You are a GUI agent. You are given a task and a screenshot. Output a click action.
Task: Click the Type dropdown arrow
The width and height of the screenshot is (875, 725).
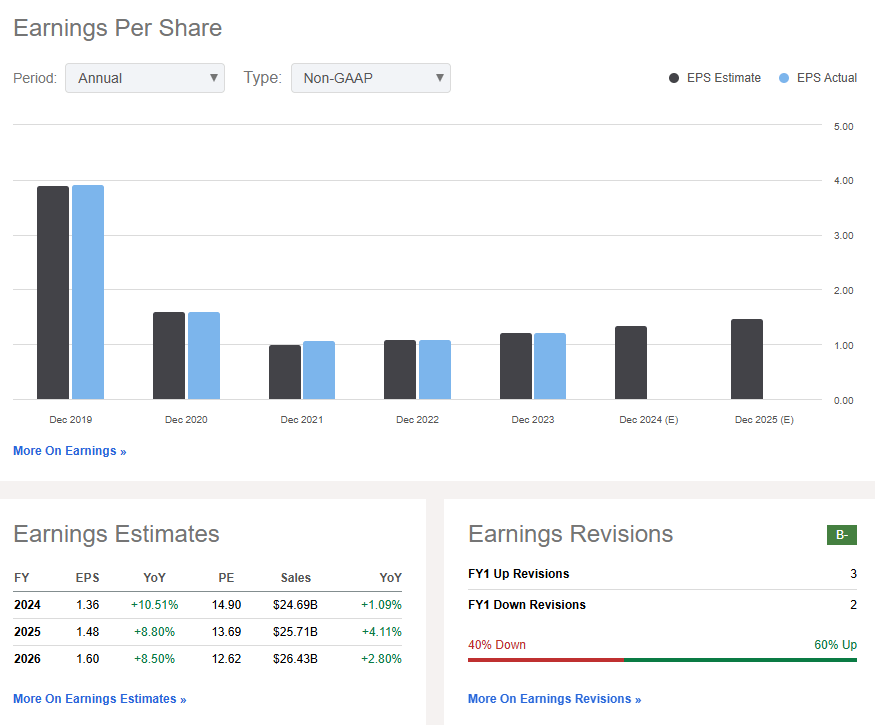tap(440, 77)
